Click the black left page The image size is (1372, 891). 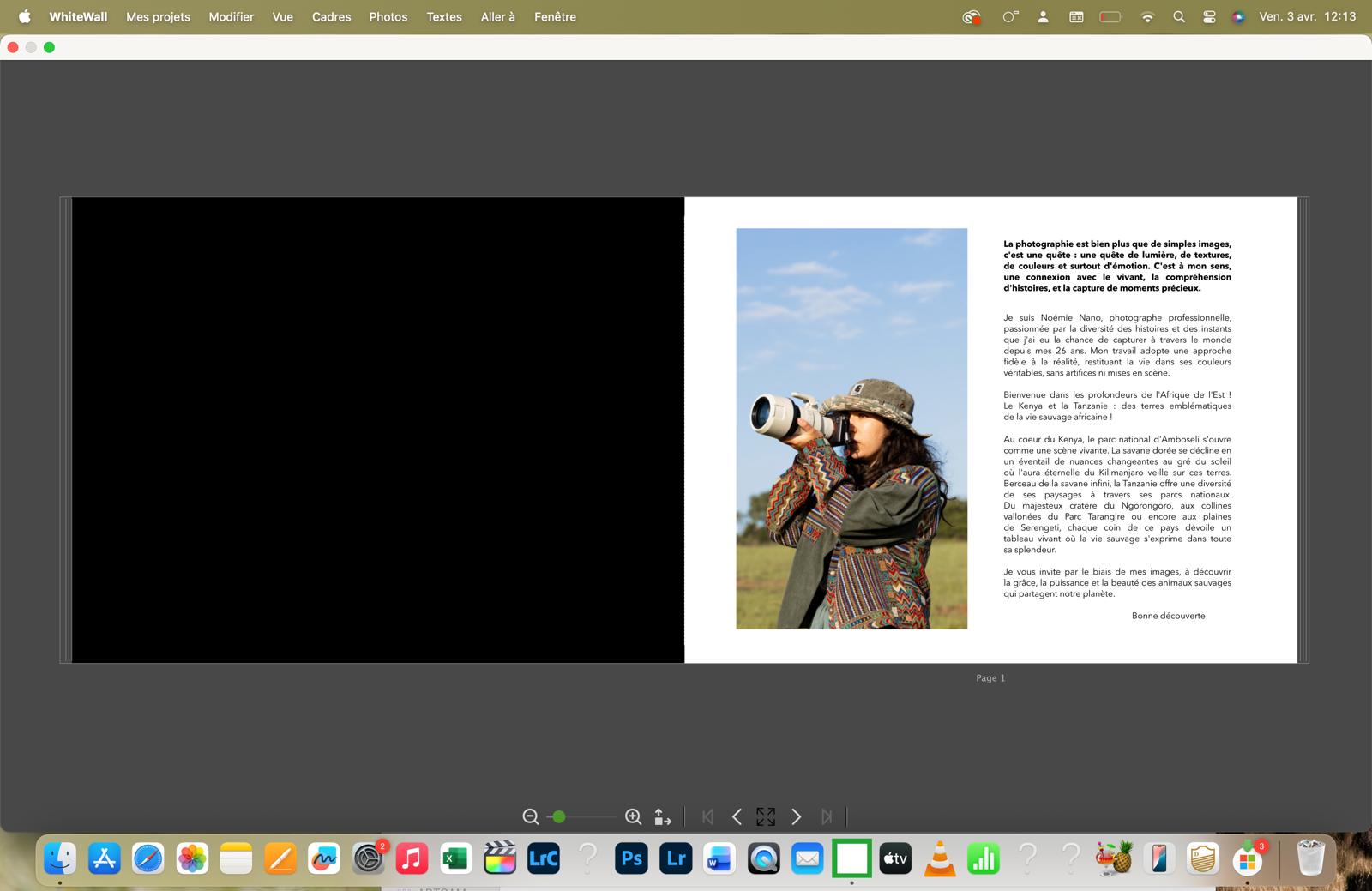[377, 429]
